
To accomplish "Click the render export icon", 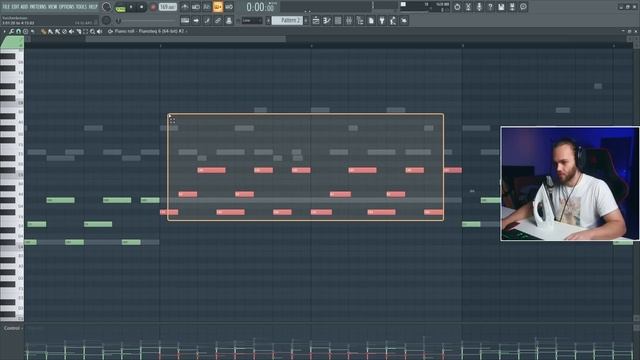I will tap(512, 7).
